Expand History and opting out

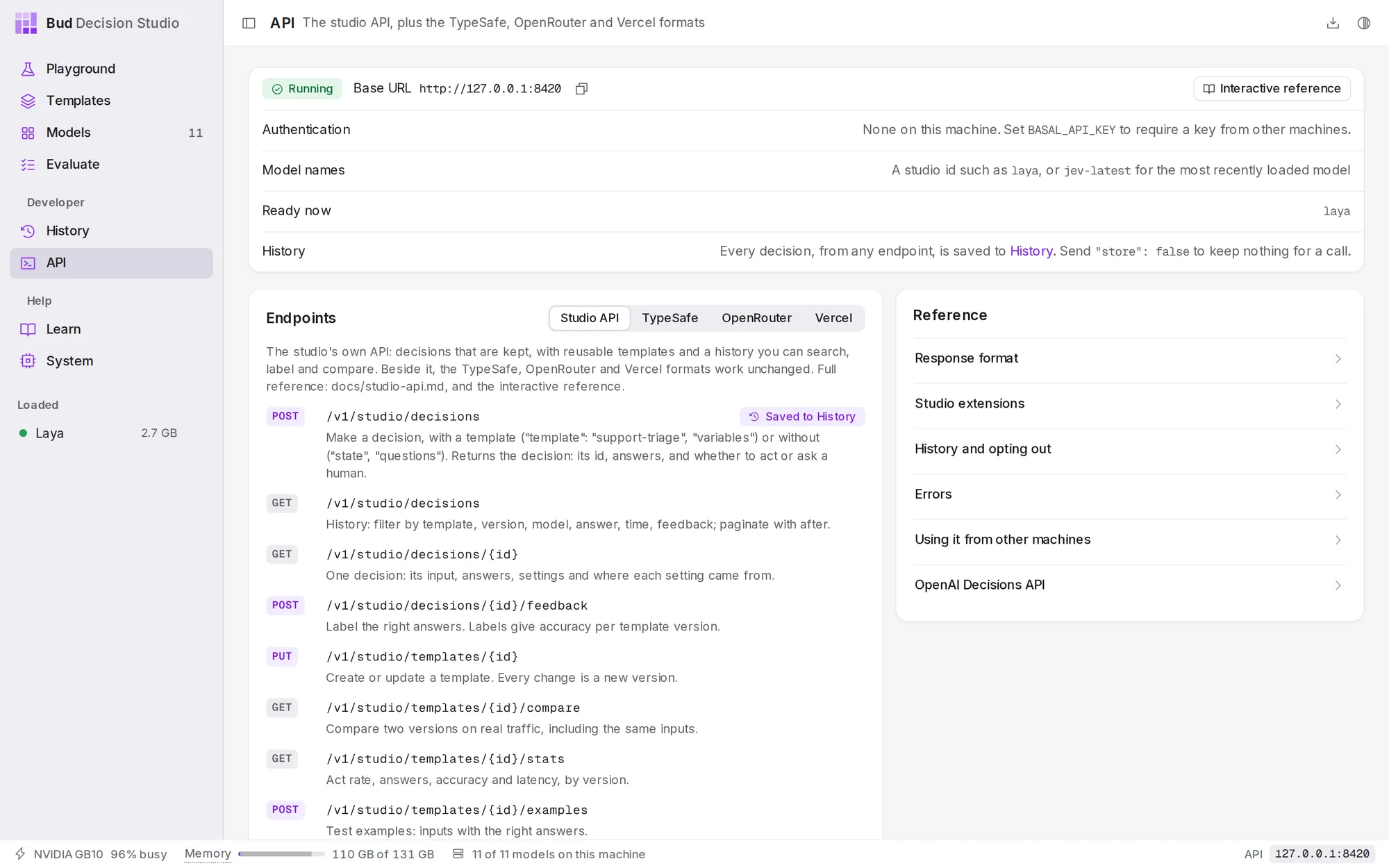click(x=1130, y=449)
